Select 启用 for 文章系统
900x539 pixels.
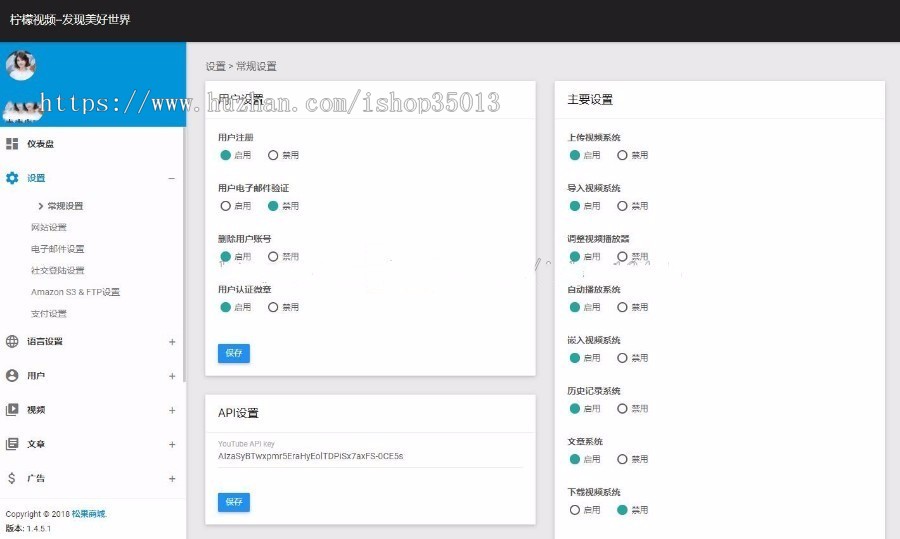[575, 459]
